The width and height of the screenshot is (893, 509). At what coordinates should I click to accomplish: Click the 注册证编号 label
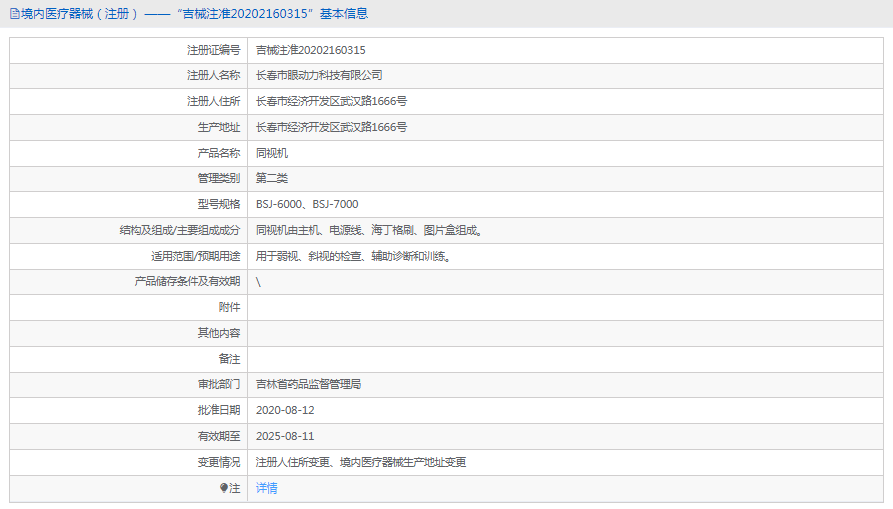coord(214,50)
